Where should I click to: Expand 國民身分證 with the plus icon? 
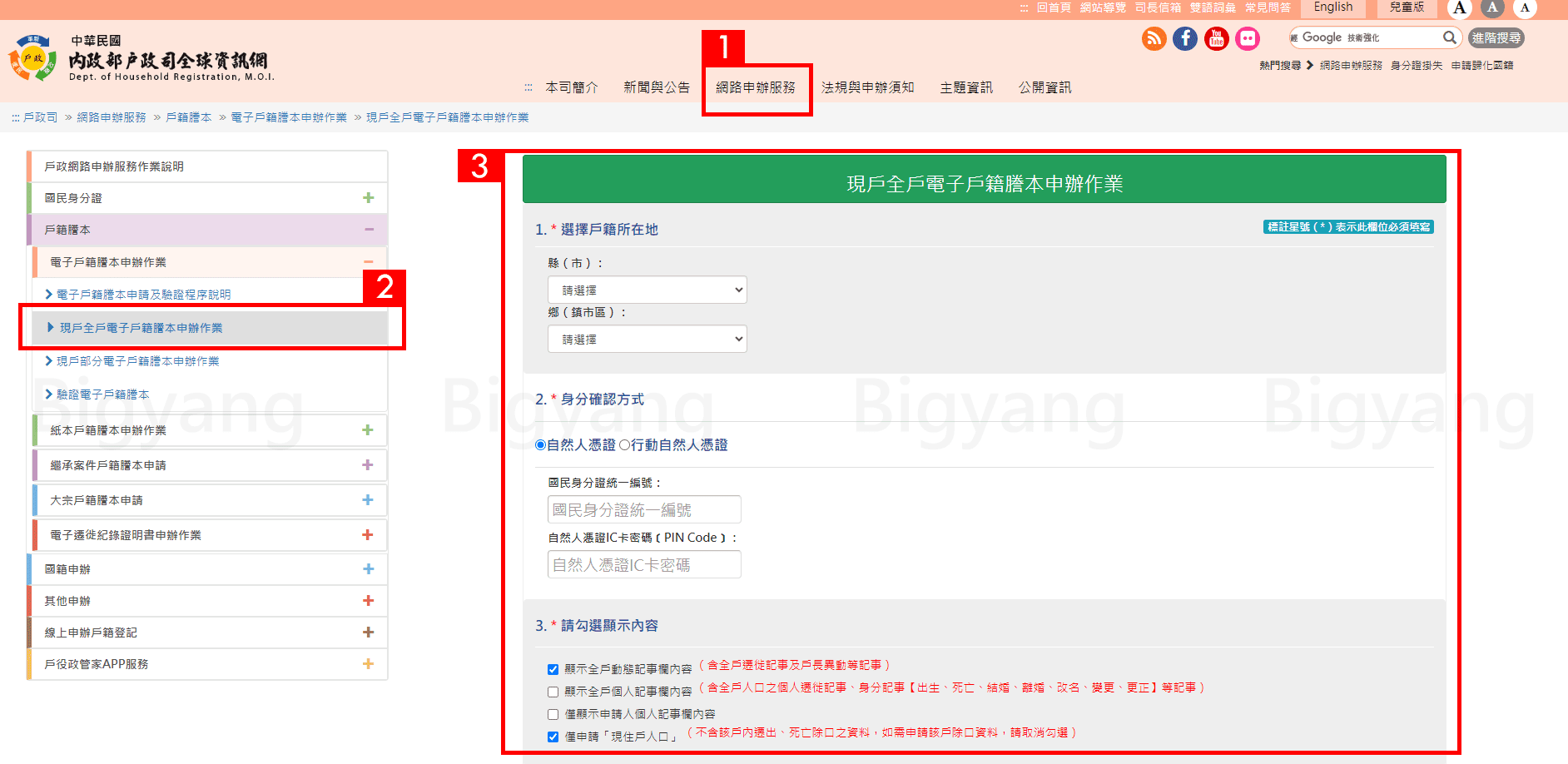[368, 198]
